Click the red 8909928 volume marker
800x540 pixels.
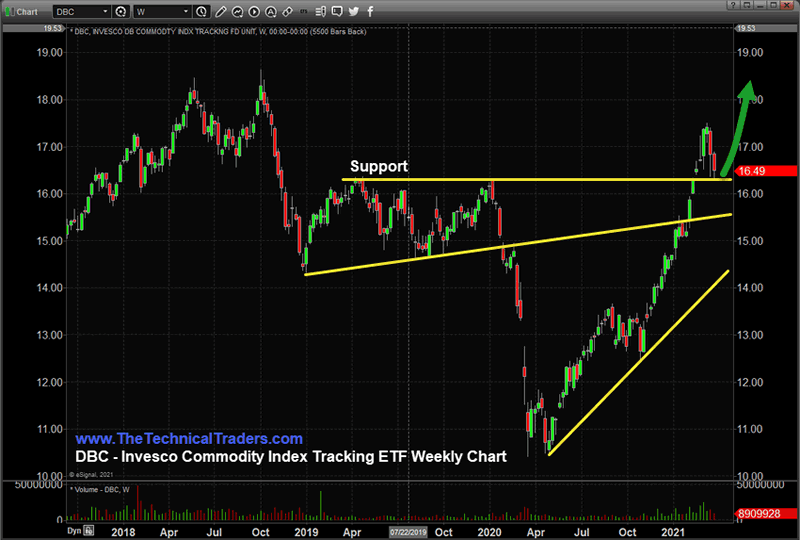(766, 513)
